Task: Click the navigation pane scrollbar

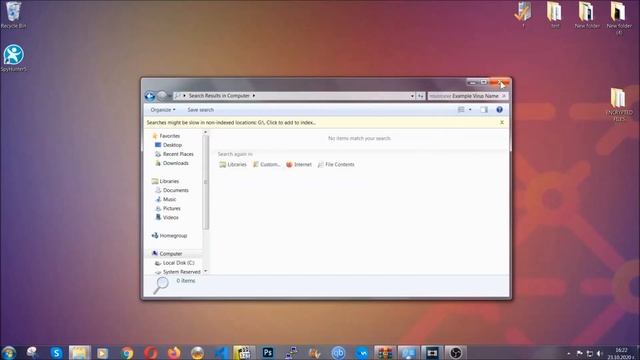Action: pos(206,182)
